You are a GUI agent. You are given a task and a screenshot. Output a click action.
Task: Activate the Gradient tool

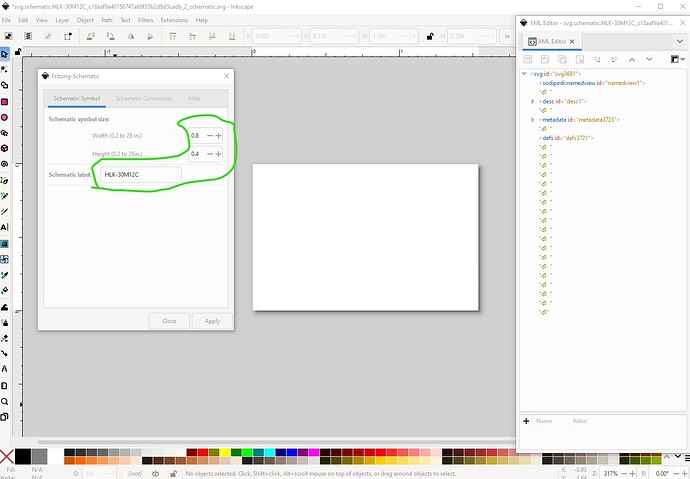[x=4, y=244]
